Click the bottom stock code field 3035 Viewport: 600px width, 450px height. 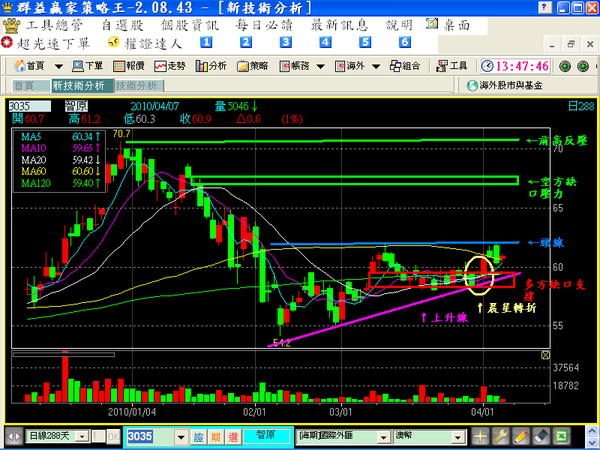point(150,436)
